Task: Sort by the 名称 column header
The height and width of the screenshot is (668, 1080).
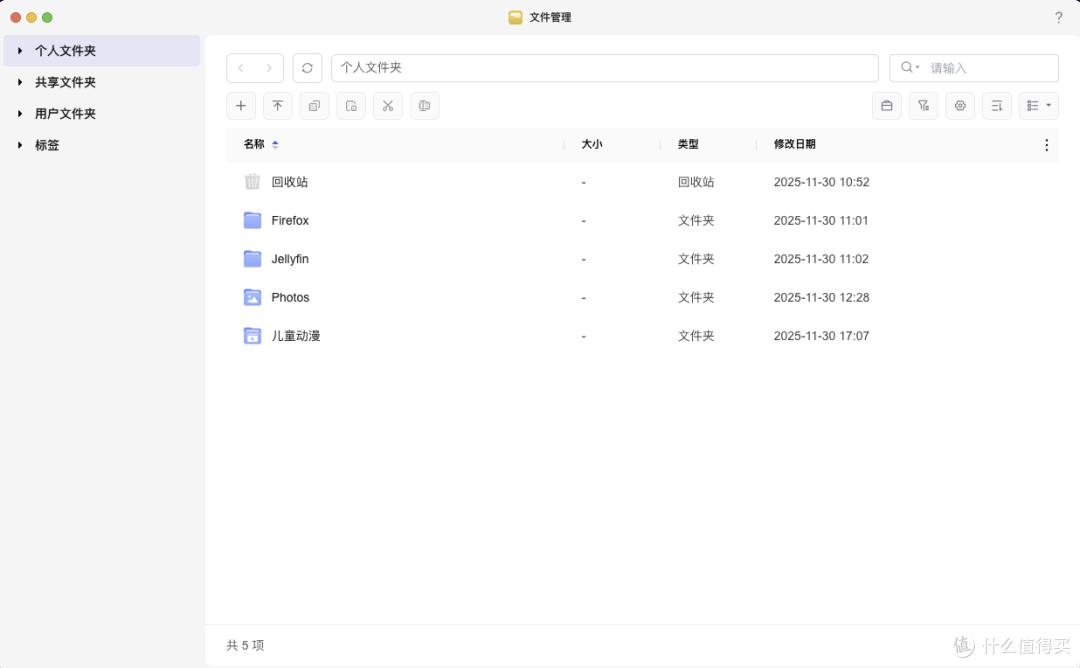Action: click(x=253, y=144)
